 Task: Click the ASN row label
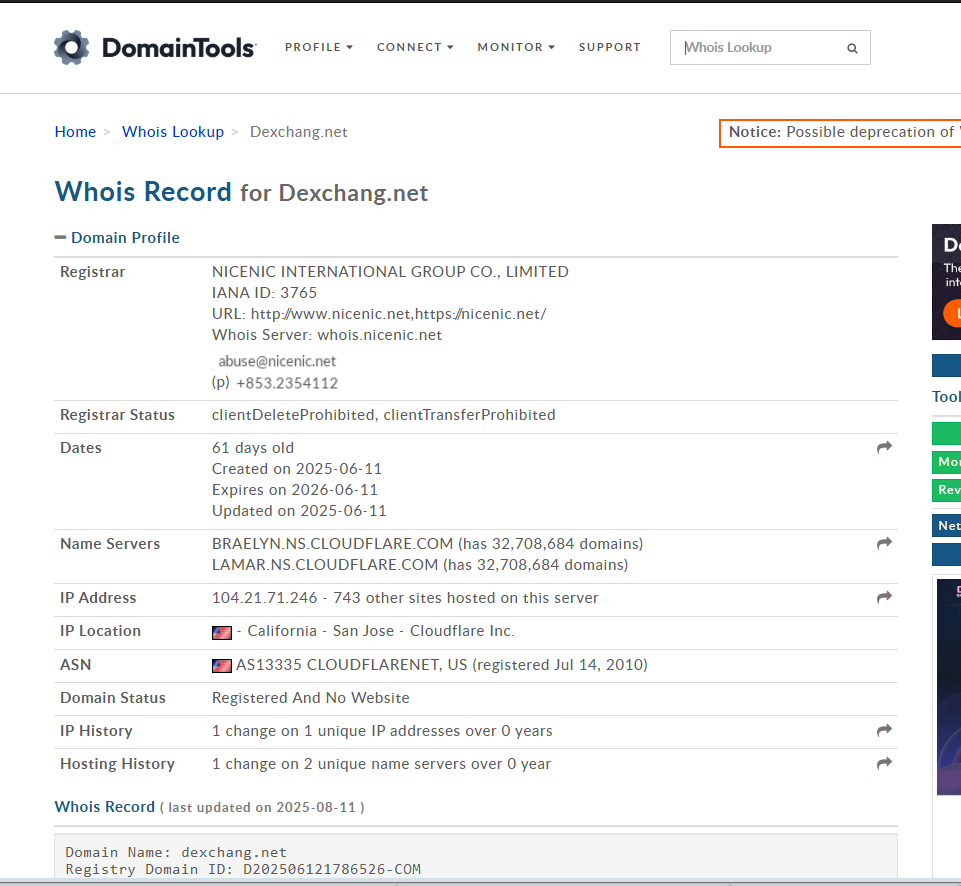coord(75,665)
